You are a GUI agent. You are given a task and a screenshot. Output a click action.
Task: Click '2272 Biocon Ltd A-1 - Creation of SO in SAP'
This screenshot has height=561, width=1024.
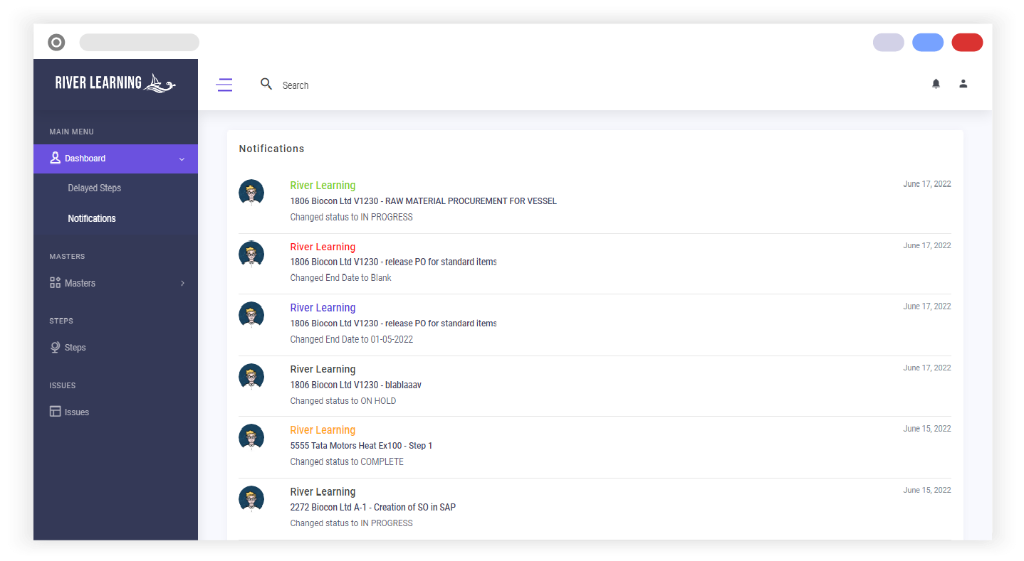[373, 507]
